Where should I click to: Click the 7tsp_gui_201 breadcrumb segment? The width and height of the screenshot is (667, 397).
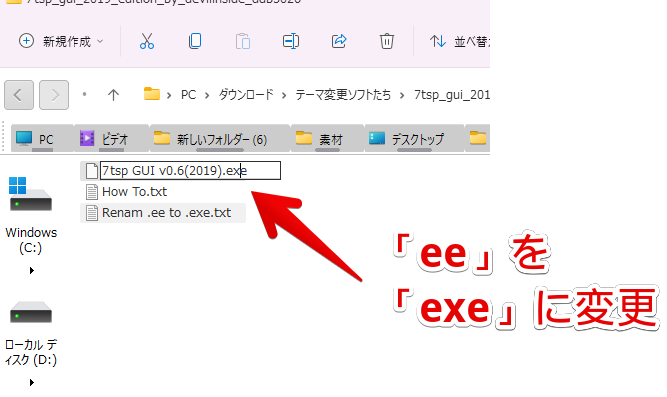(452, 94)
